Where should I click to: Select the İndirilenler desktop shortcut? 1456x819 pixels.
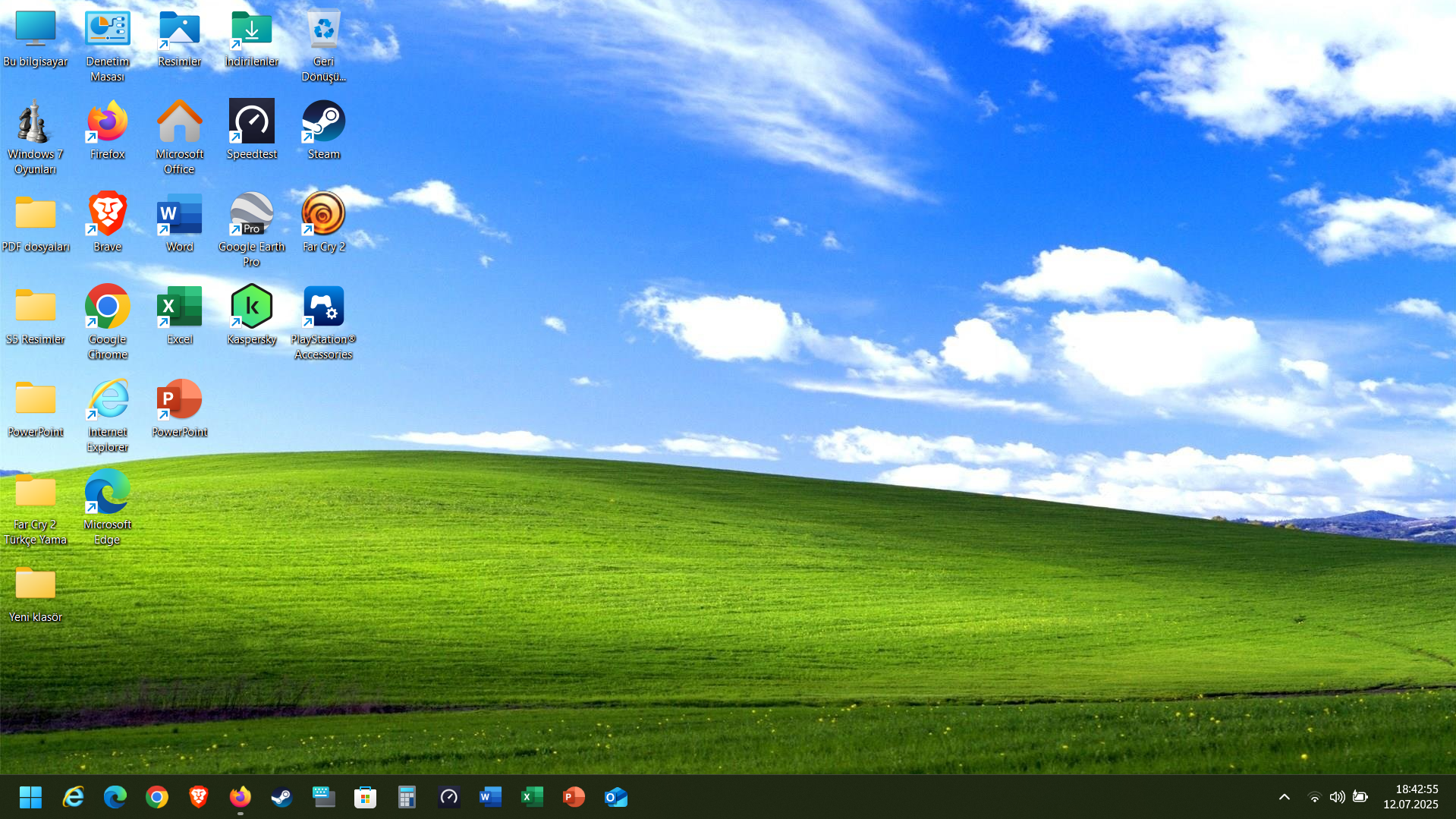(x=252, y=39)
